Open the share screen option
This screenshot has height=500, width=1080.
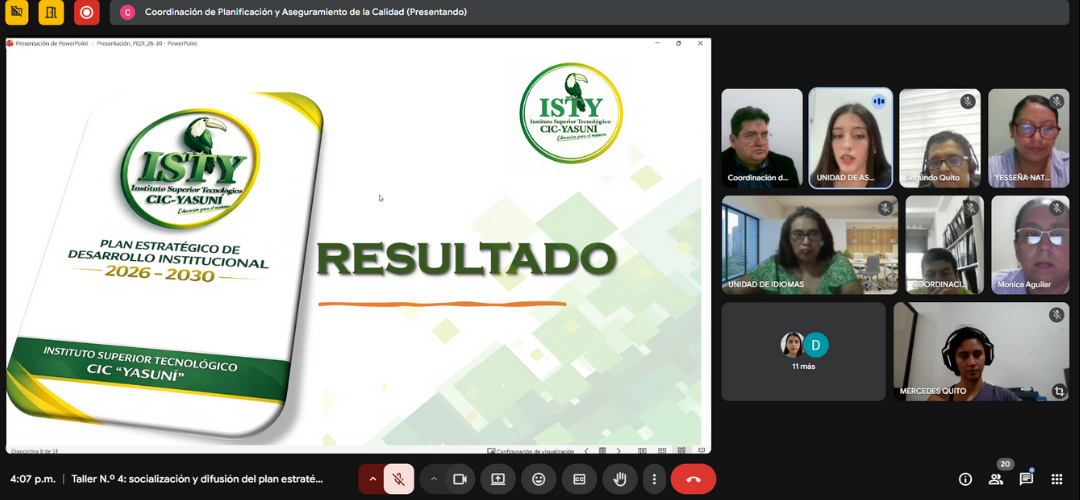coord(498,479)
